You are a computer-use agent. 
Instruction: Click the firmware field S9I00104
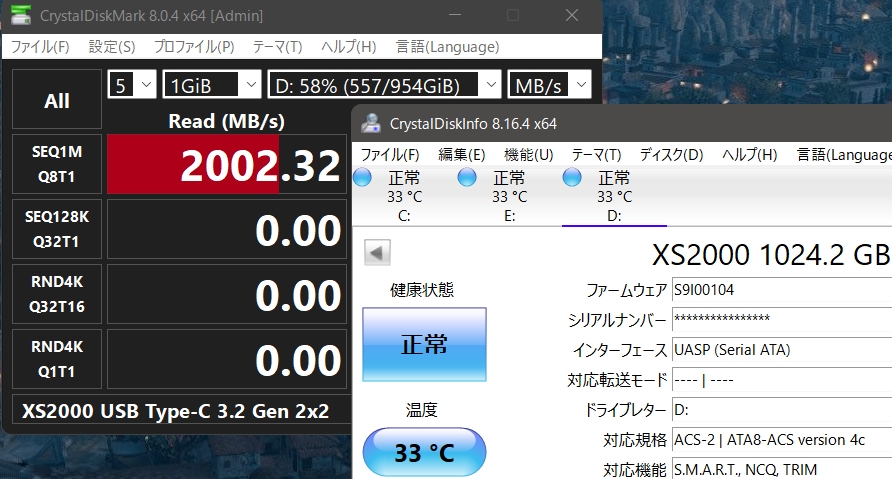(782, 290)
